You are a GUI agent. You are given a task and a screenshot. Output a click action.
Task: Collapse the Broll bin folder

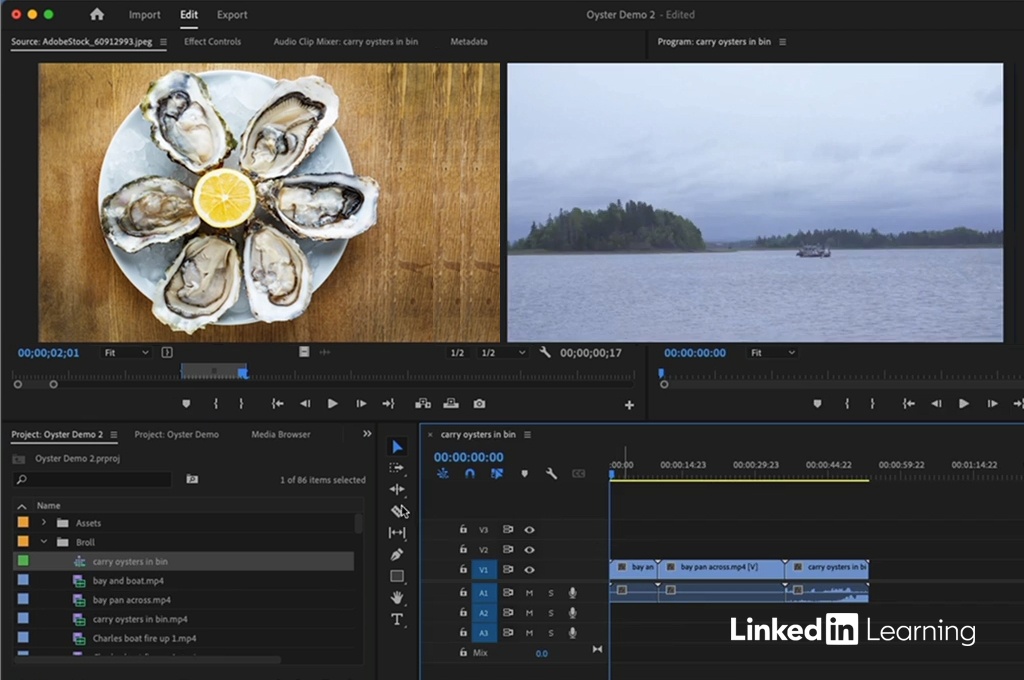tap(44, 542)
